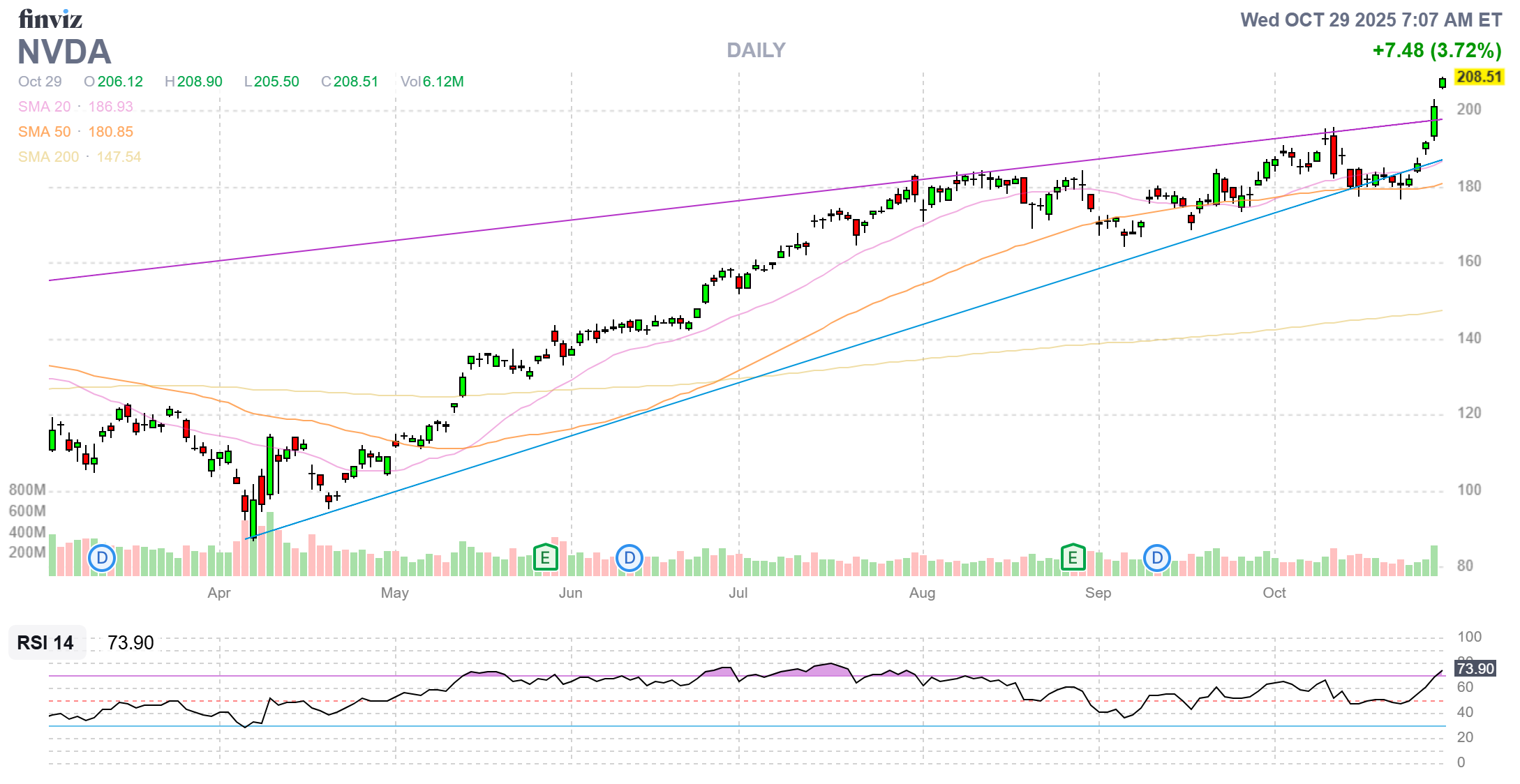Click the Oct label on date axis

tap(1274, 593)
